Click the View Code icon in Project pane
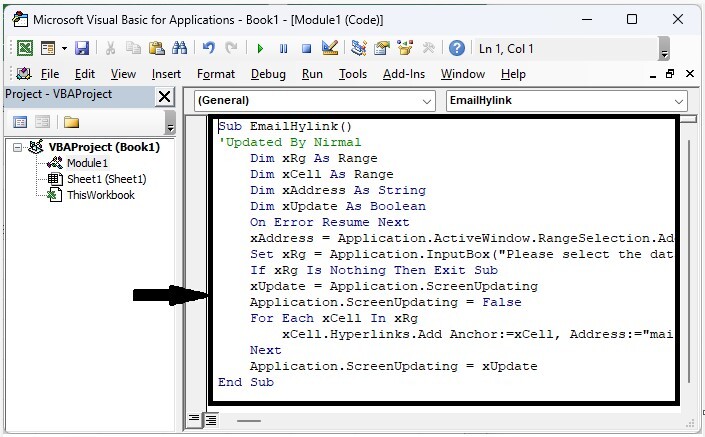Image resolution: width=705 pixels, height=437 pixels. [20, 122]
